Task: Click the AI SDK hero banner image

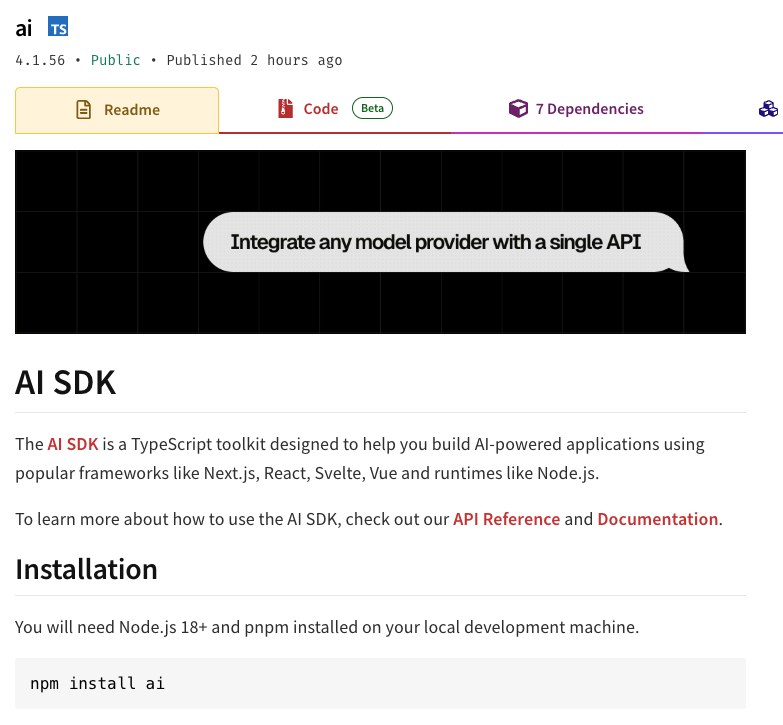Action: 381,242
